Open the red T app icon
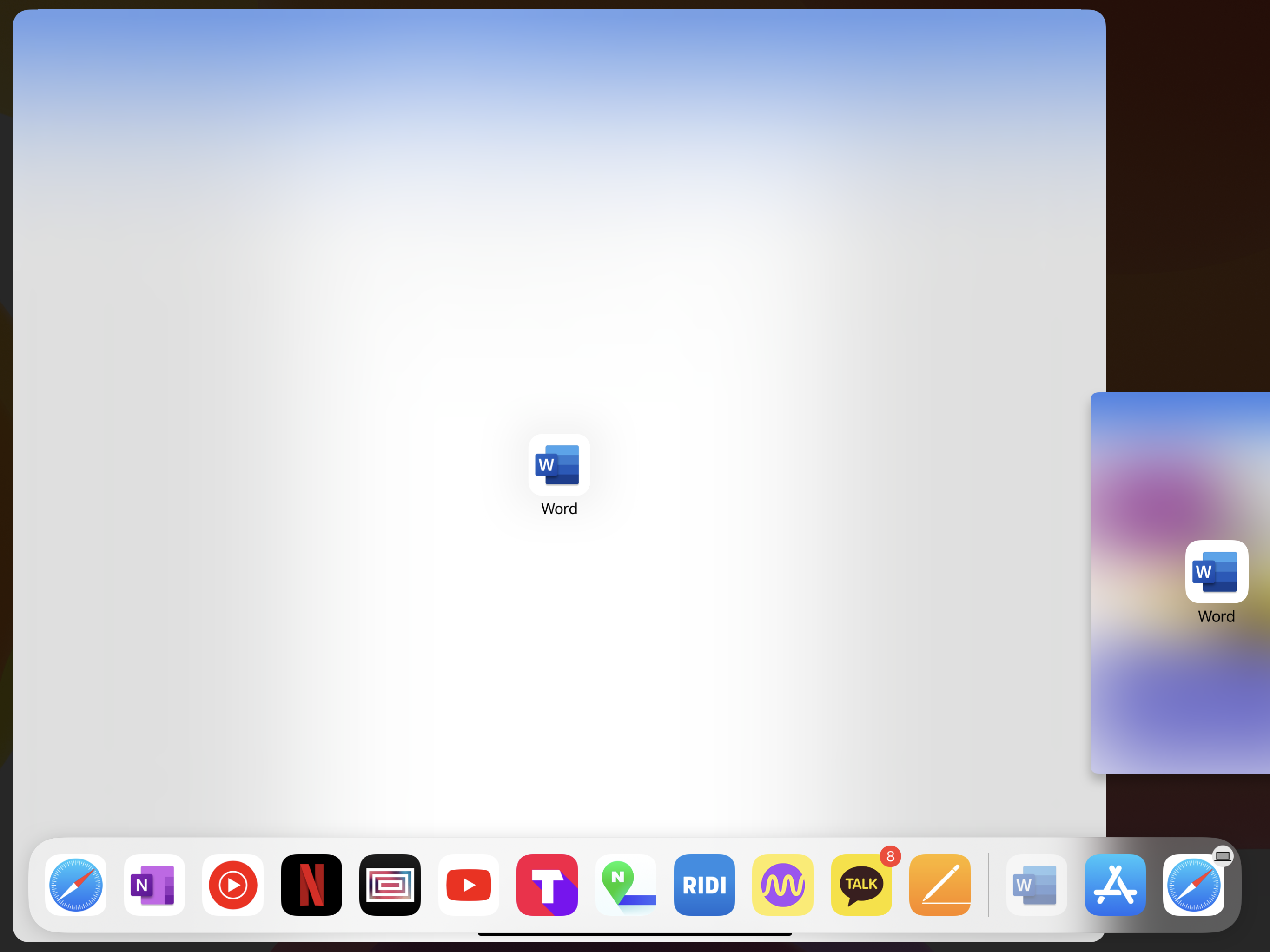 [547, 885]
